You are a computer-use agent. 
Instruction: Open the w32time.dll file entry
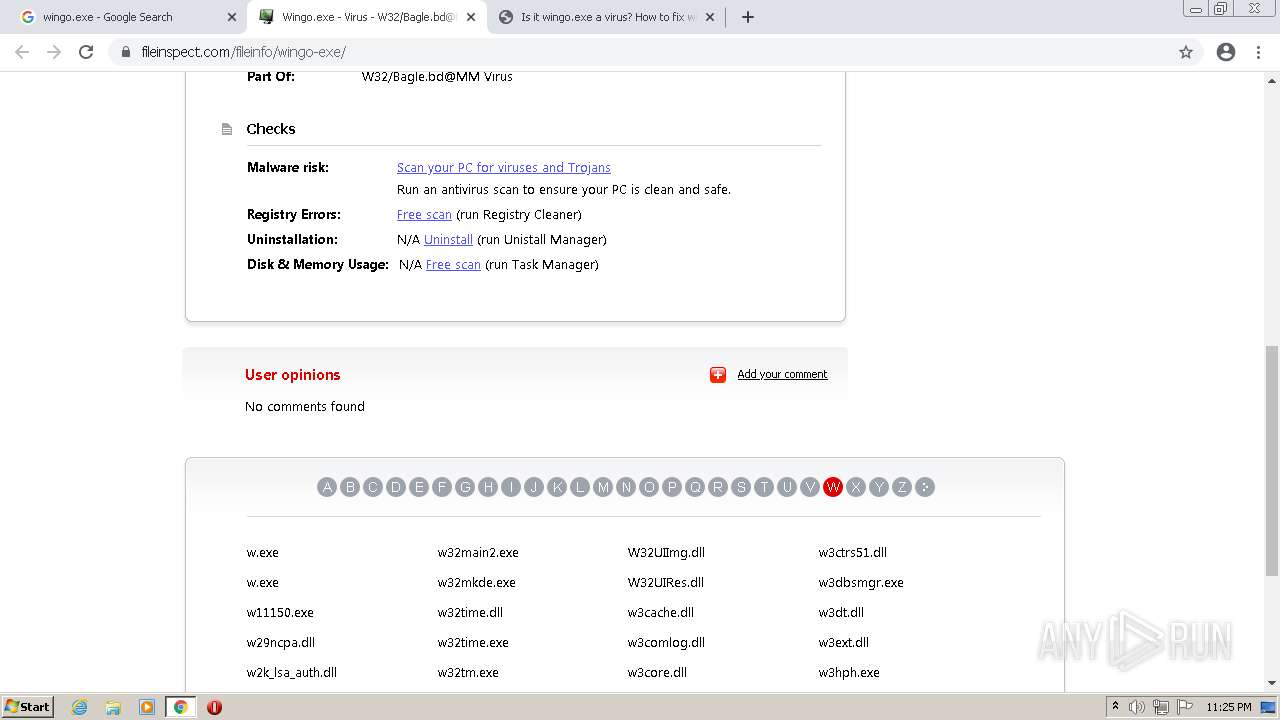click(x=470, y=612)
